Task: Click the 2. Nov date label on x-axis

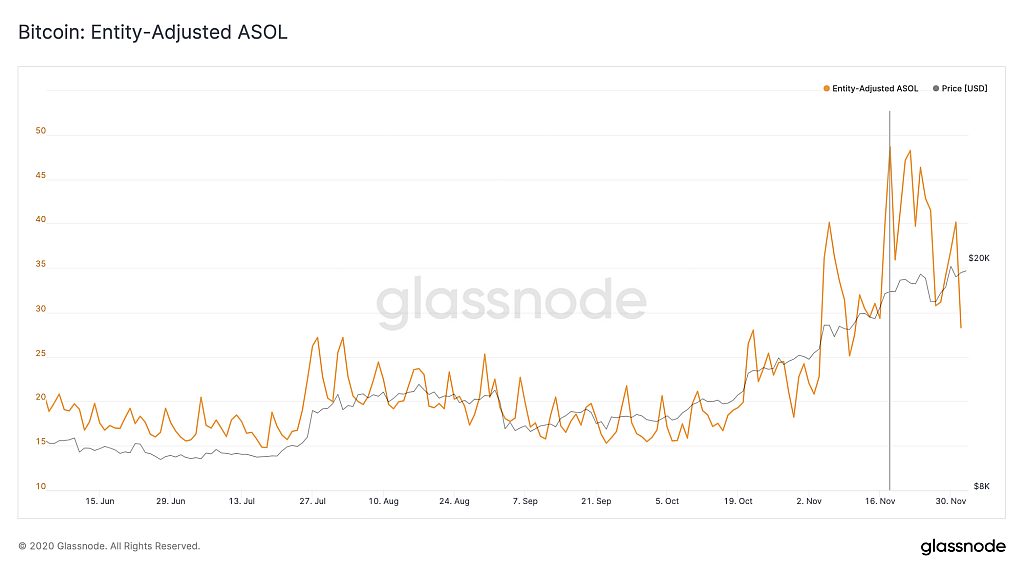Action: (x=808, y=501)
